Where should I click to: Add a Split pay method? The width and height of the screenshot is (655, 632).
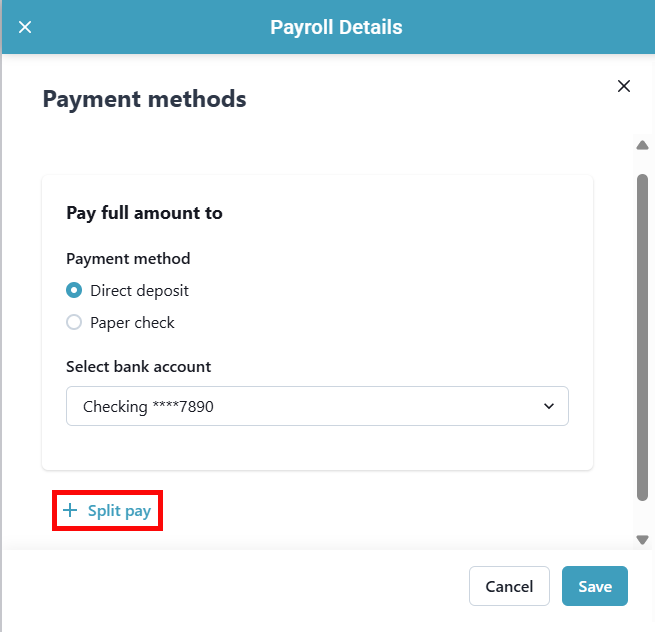tap(119, 511)
